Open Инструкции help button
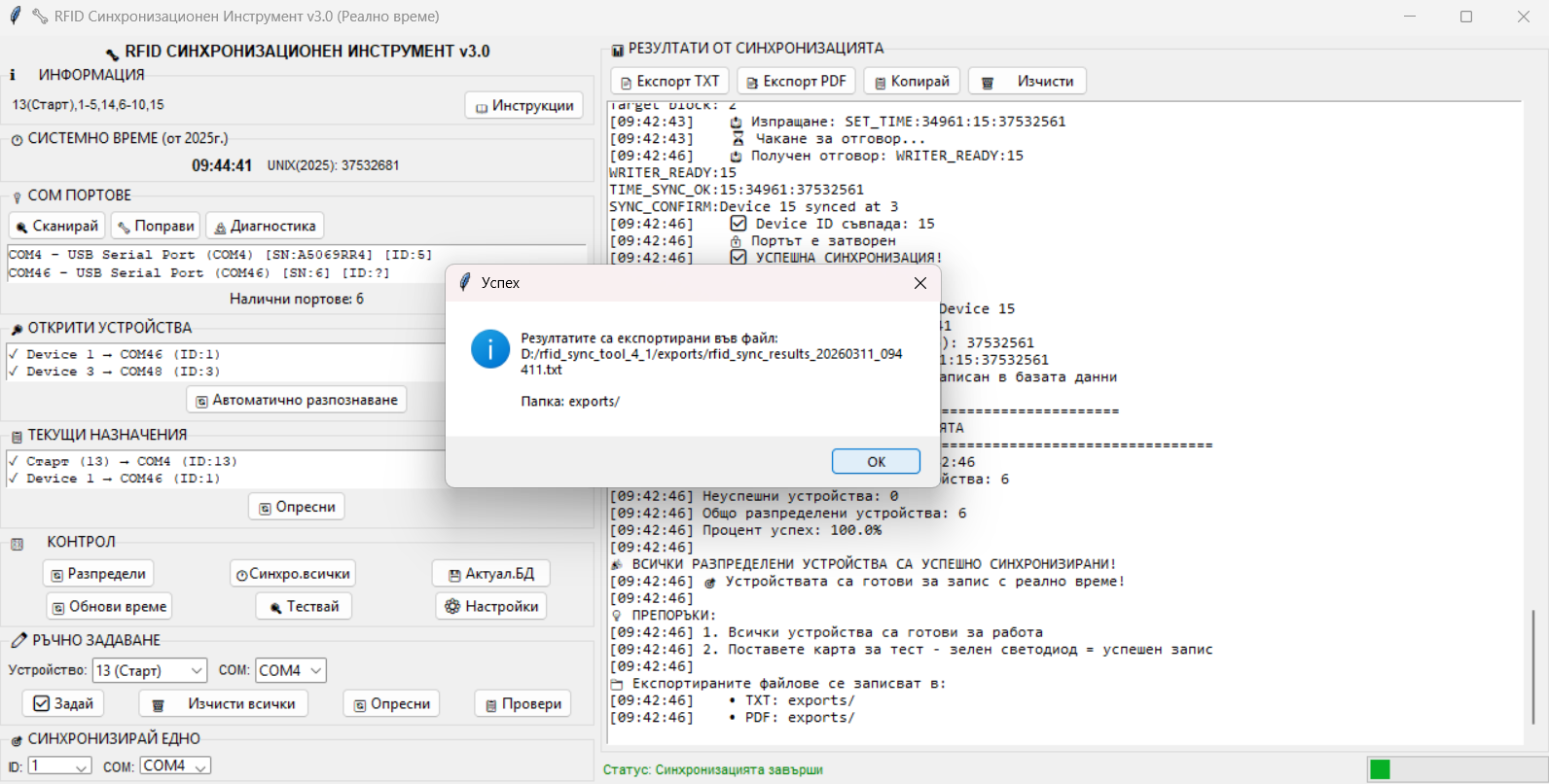 tap(524, 106)
